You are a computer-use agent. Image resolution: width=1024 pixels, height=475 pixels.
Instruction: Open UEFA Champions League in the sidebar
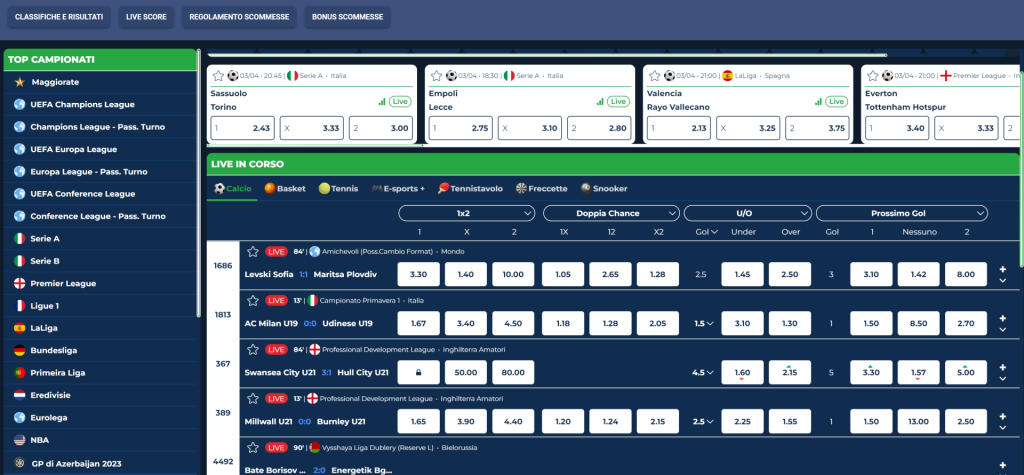click(x=101, y=105)
